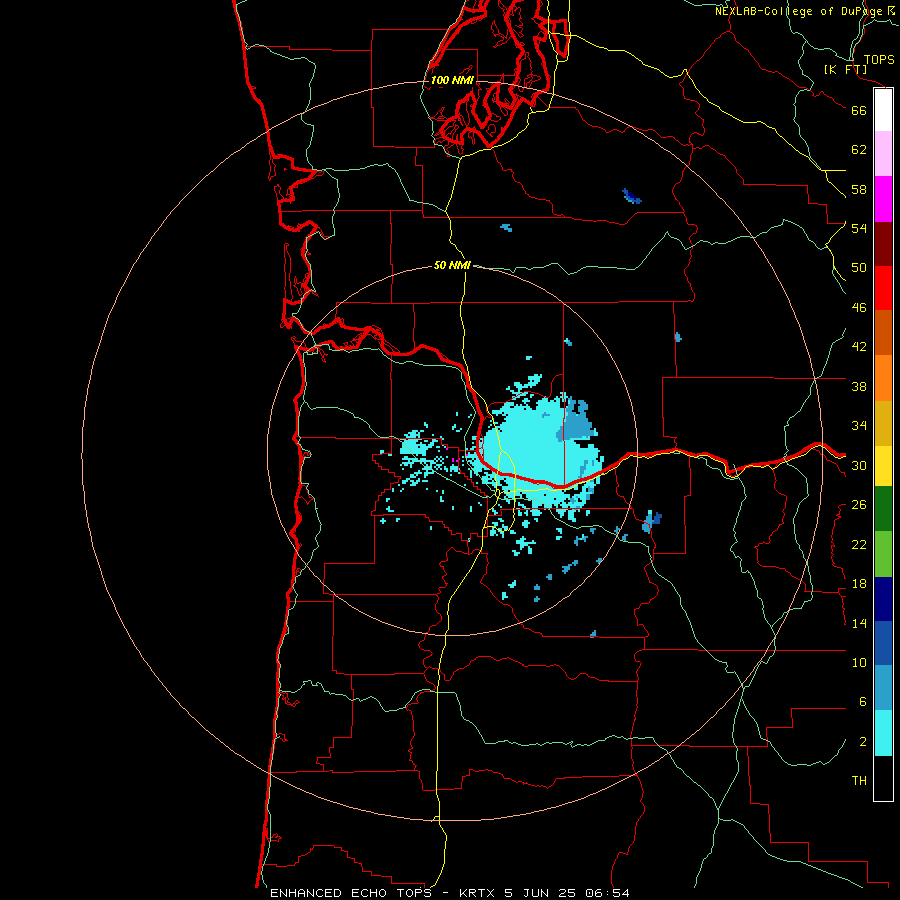Click the legend value 18
Viewport: 900px width, 900px height.
[x=859, y=584]
